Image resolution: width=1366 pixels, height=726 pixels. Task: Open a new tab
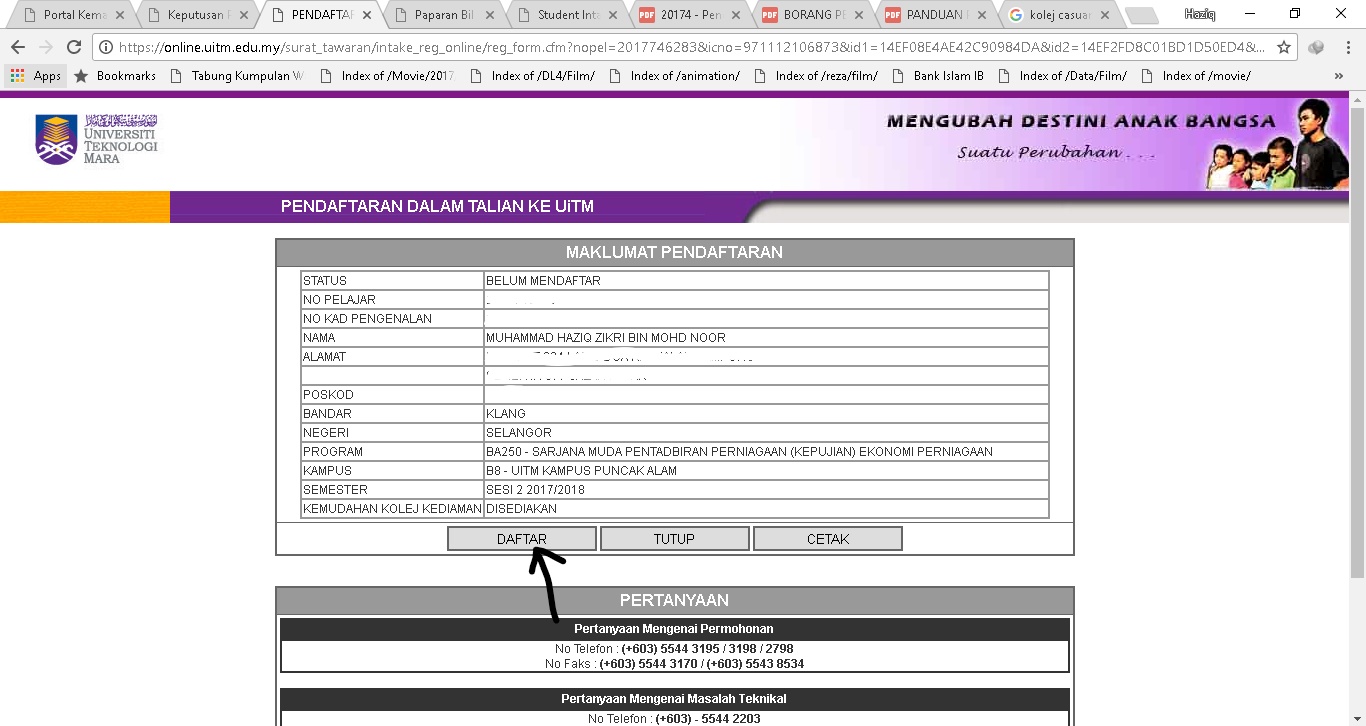(1141, 16)
